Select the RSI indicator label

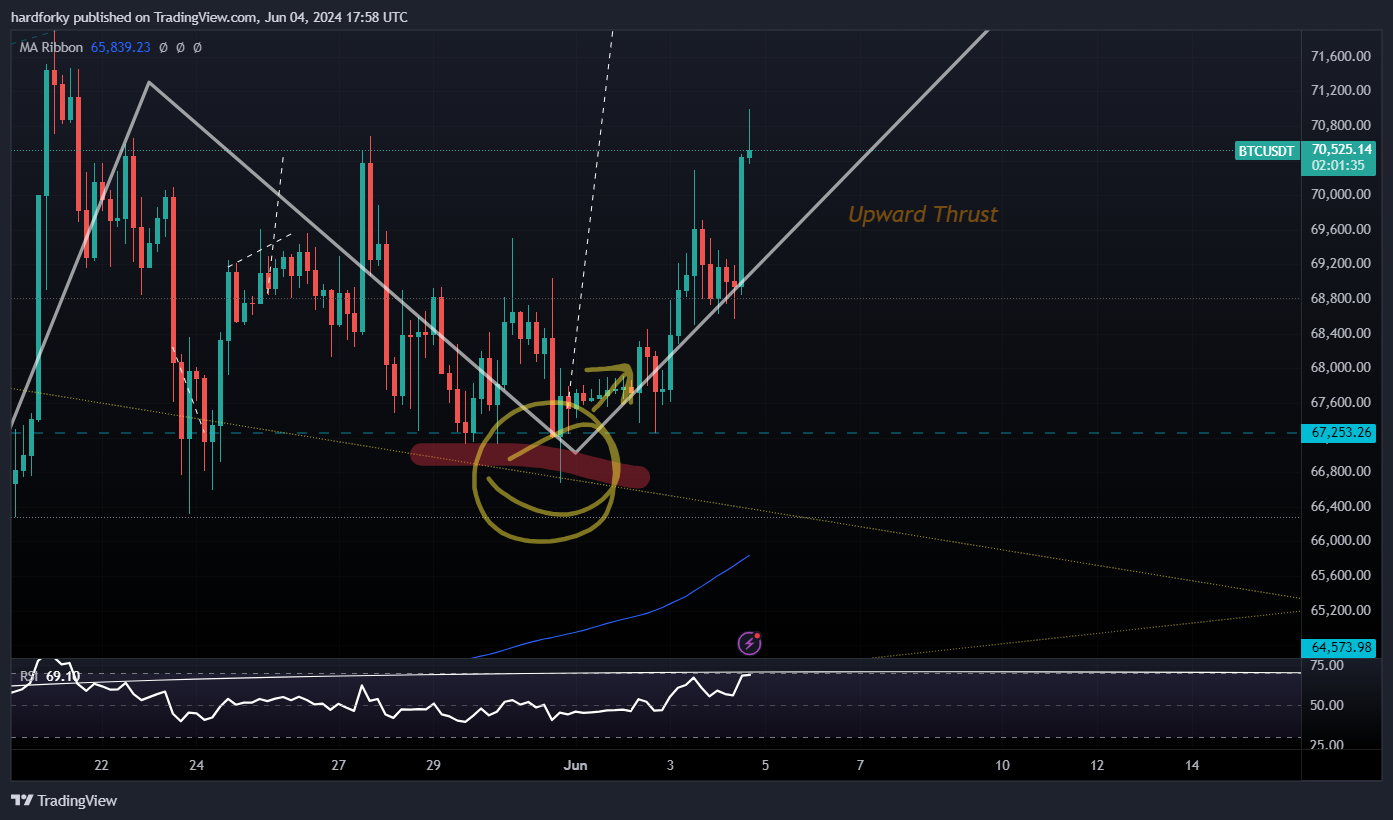click(30, 677)
